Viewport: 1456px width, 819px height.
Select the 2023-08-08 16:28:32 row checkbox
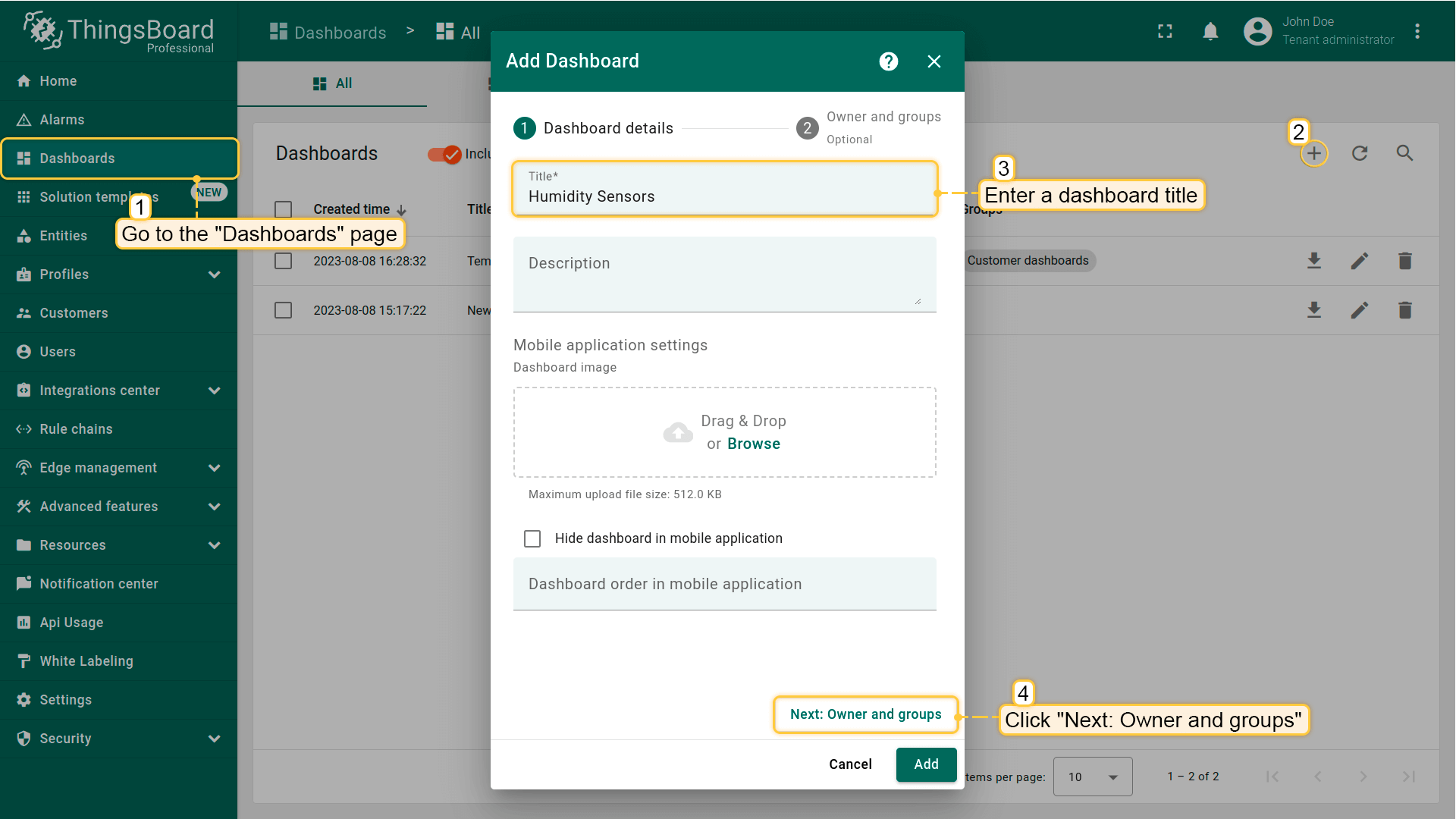point(283,261)
